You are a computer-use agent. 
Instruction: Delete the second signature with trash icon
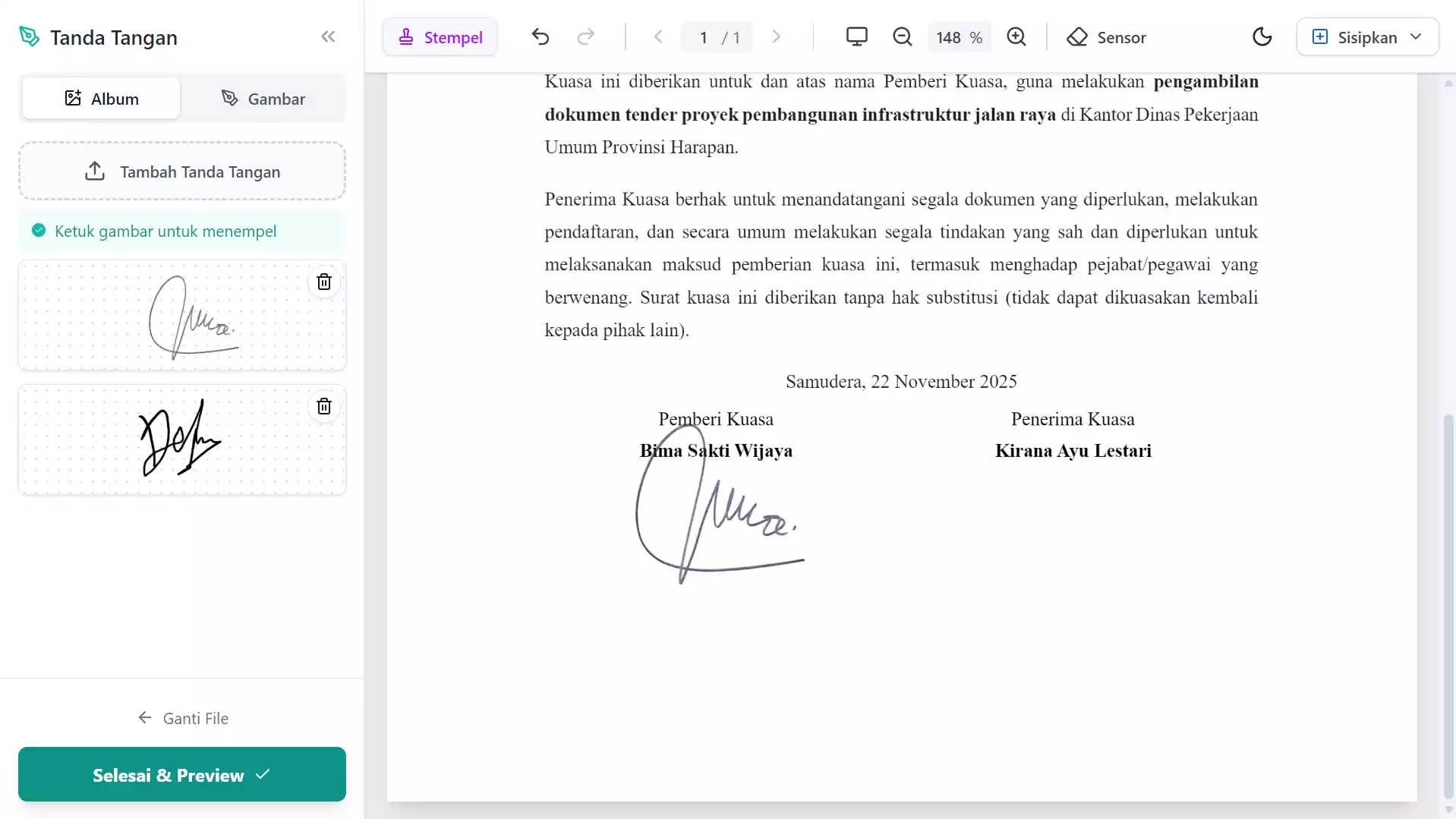tap(324, 407)
